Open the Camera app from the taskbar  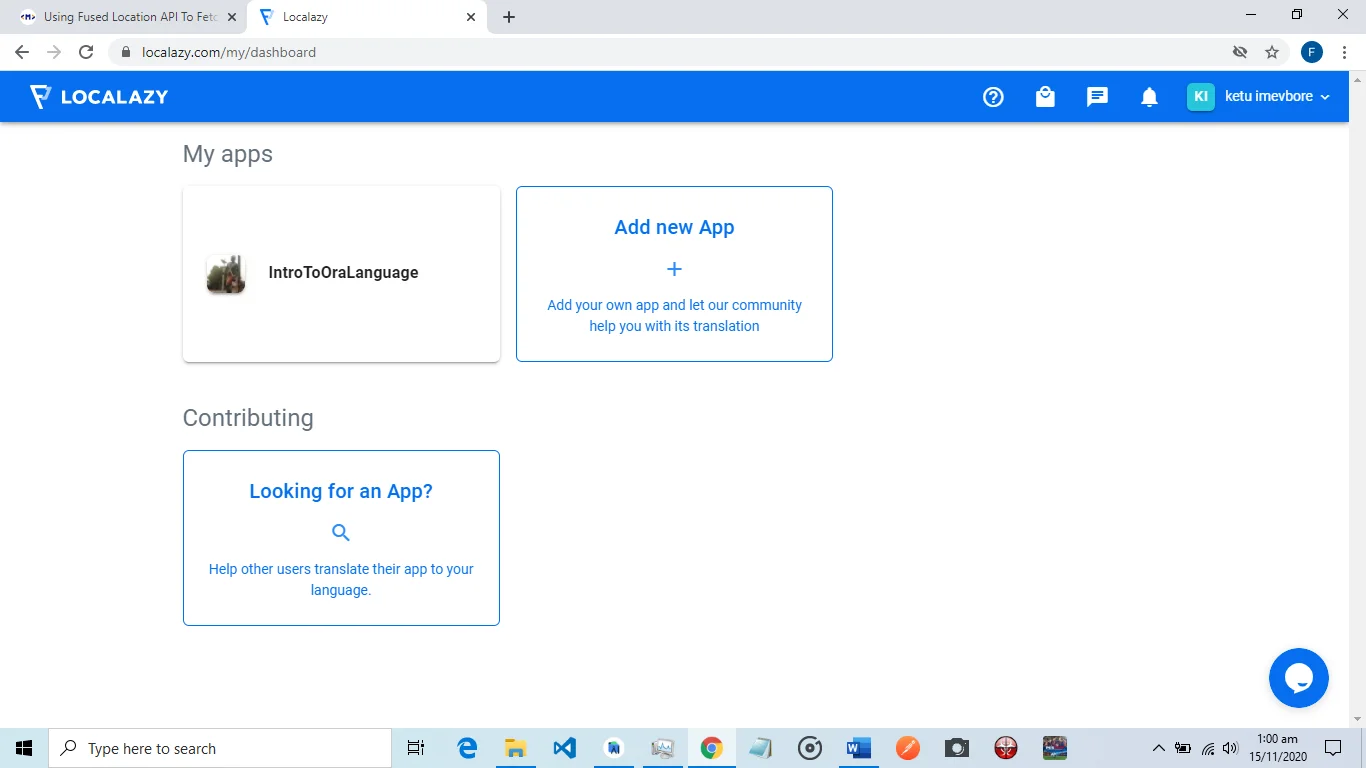pyautogui.click(x=957, y=748)
